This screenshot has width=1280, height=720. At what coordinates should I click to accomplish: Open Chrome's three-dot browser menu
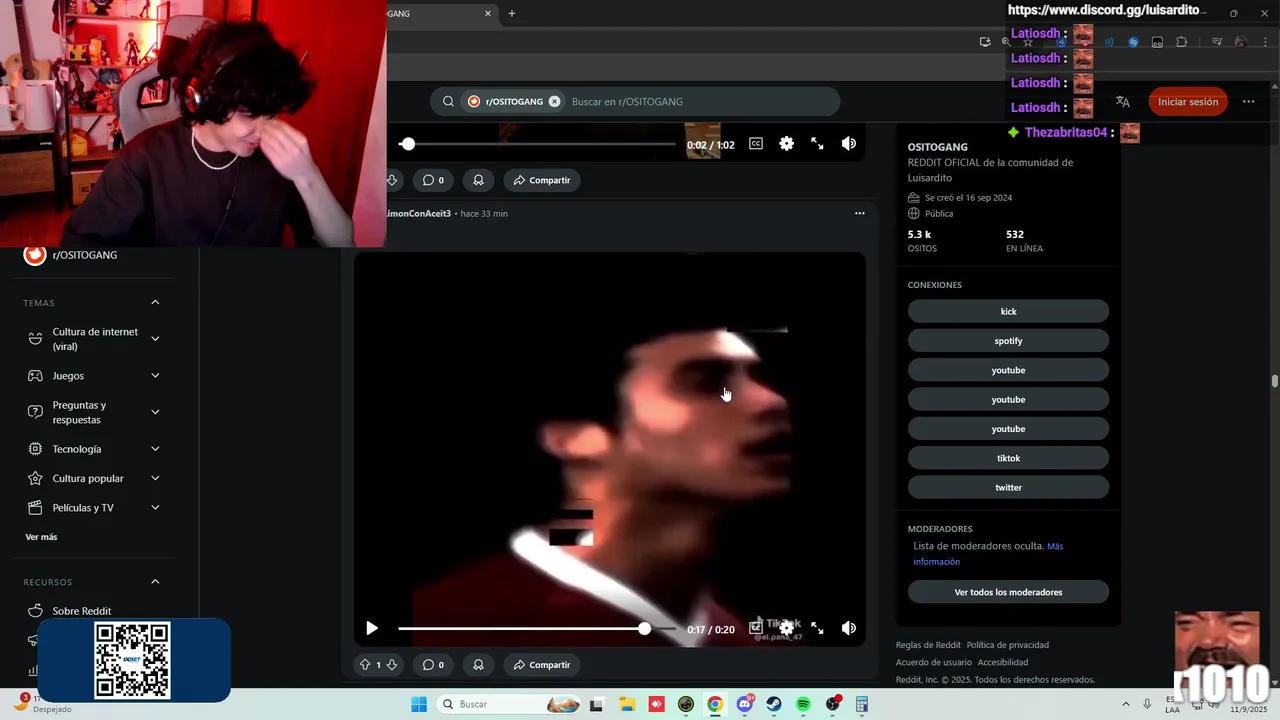coord(1265,42)
